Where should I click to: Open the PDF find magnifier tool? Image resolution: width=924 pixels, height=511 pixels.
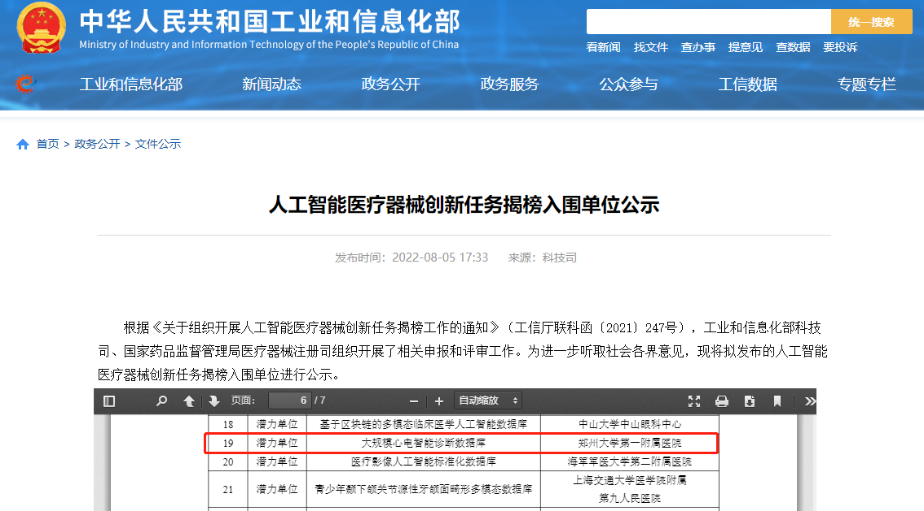[x=162, y=401]
